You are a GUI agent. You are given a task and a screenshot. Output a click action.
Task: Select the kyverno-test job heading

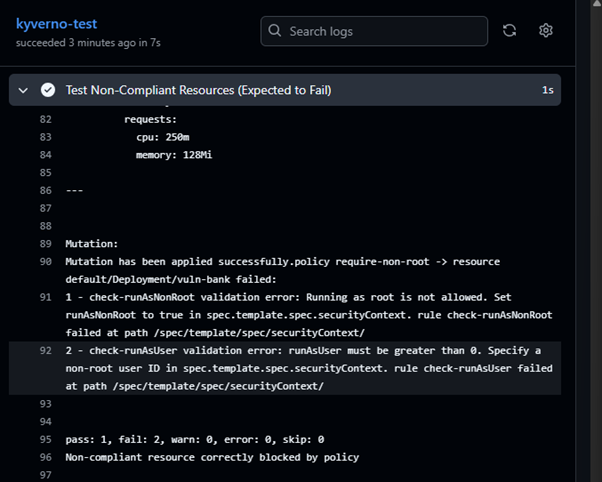click(x=57, y=22)
